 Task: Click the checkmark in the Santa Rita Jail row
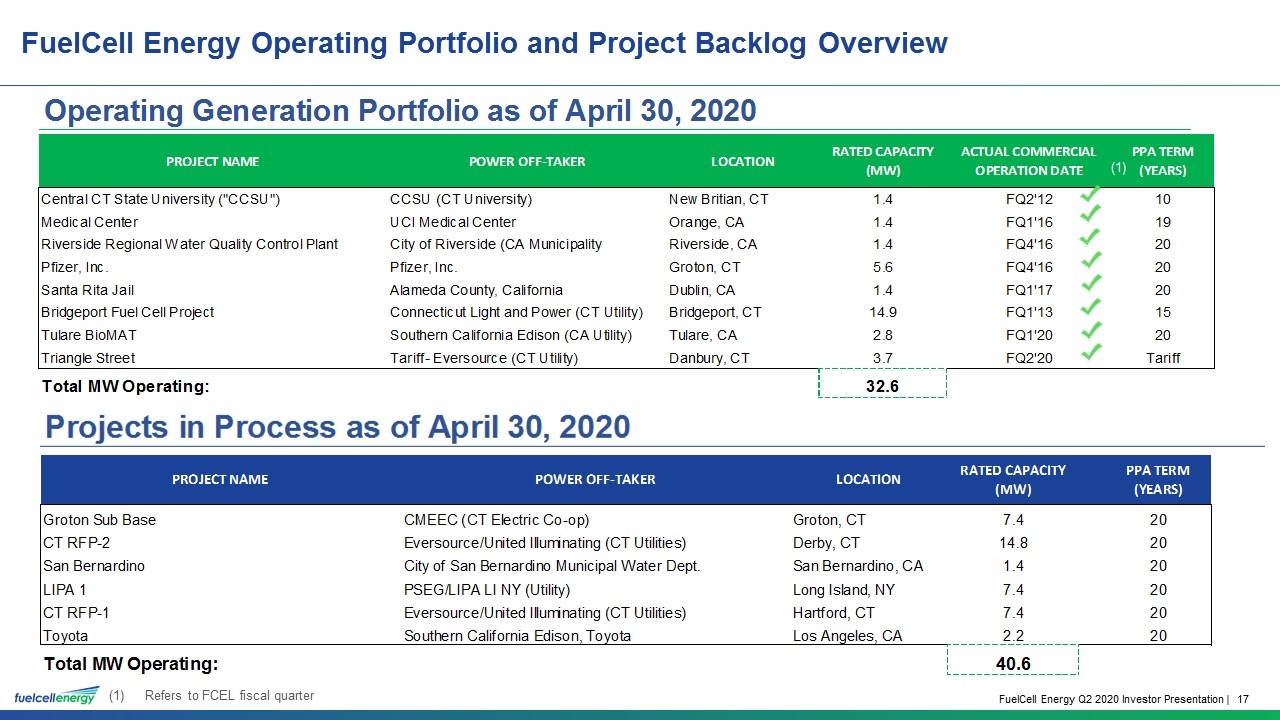[x=1093, y=284]
